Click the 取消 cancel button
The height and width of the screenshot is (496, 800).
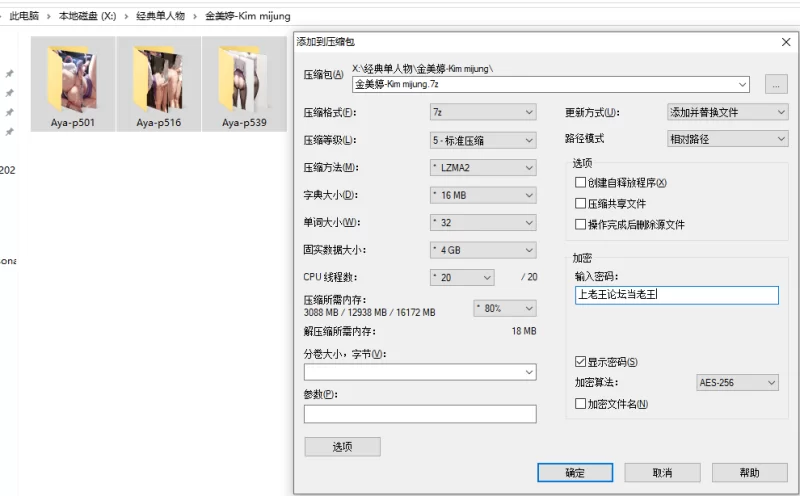coord(662,473)
